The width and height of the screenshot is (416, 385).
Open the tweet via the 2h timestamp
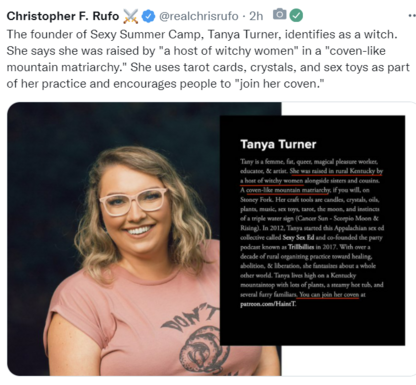pos(256,16)
